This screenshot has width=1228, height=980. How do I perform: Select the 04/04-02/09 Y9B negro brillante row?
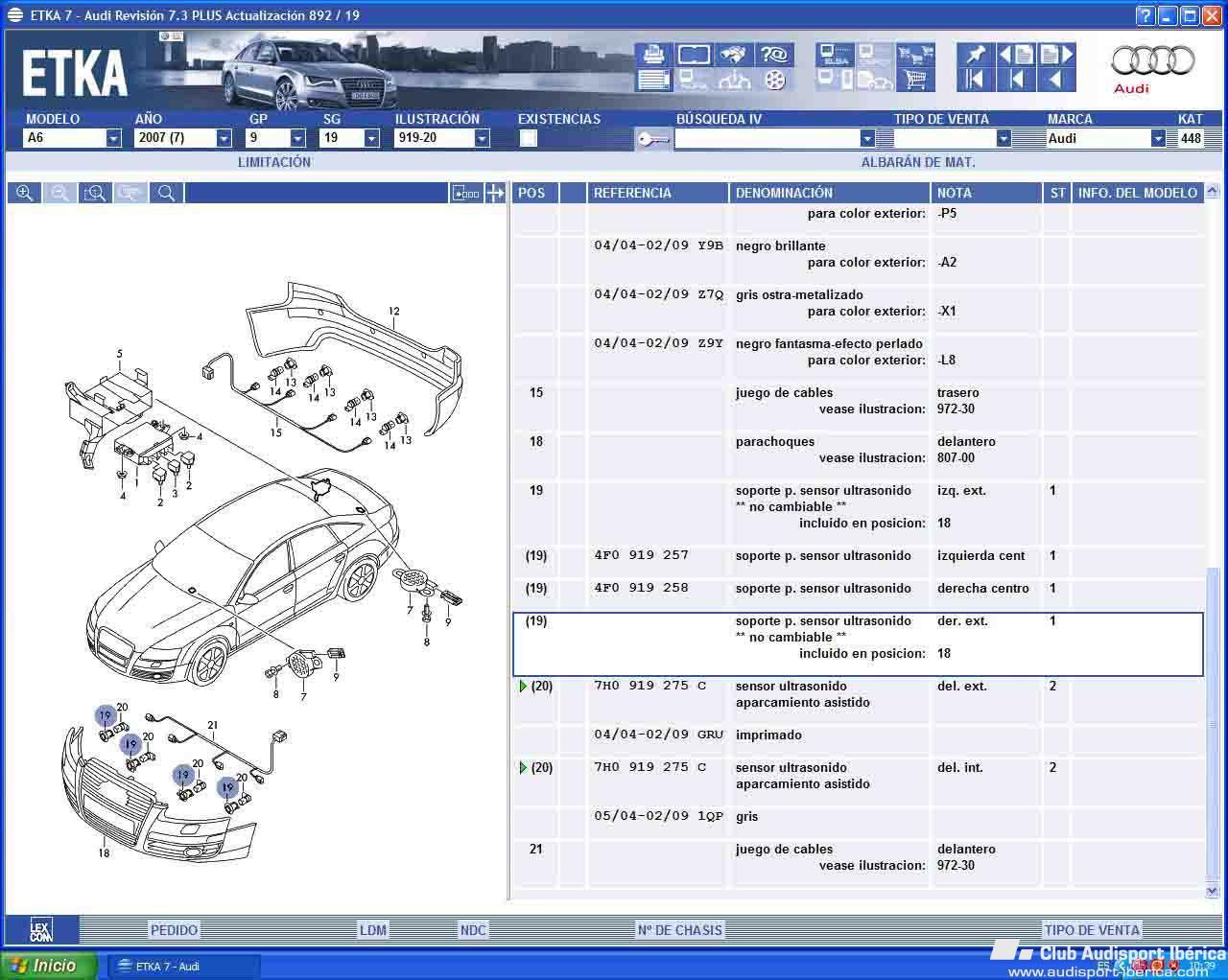point(858,254)
